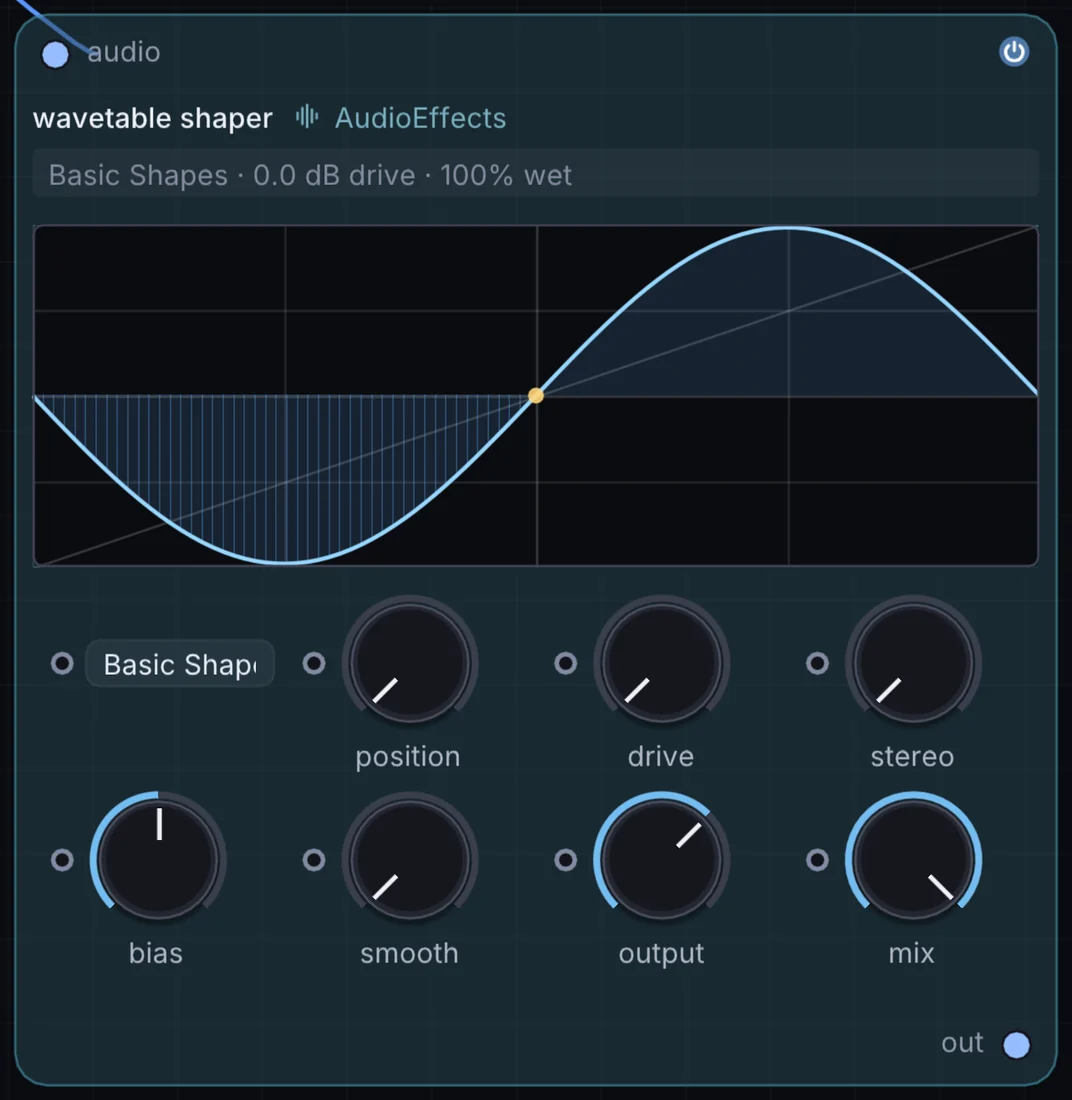Click the waveshaper curve display
The image size is (1072, 1100).
click(x=536, y=396)
